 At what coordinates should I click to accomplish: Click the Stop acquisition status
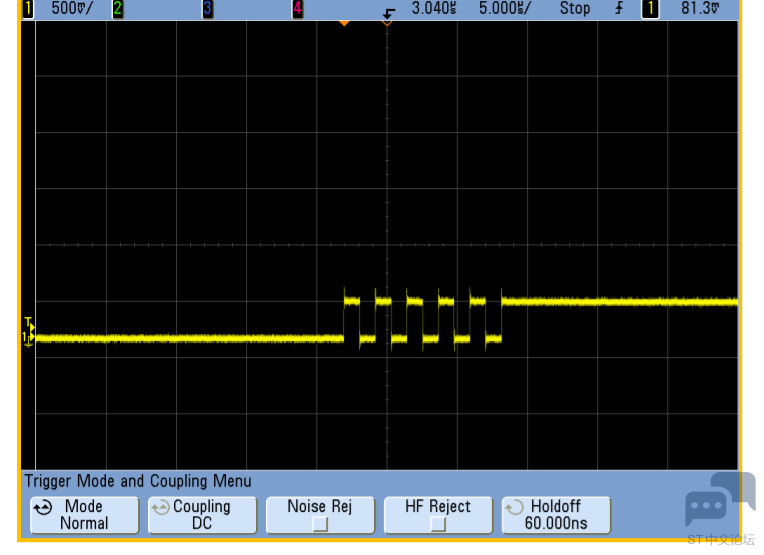click(574, 8)
